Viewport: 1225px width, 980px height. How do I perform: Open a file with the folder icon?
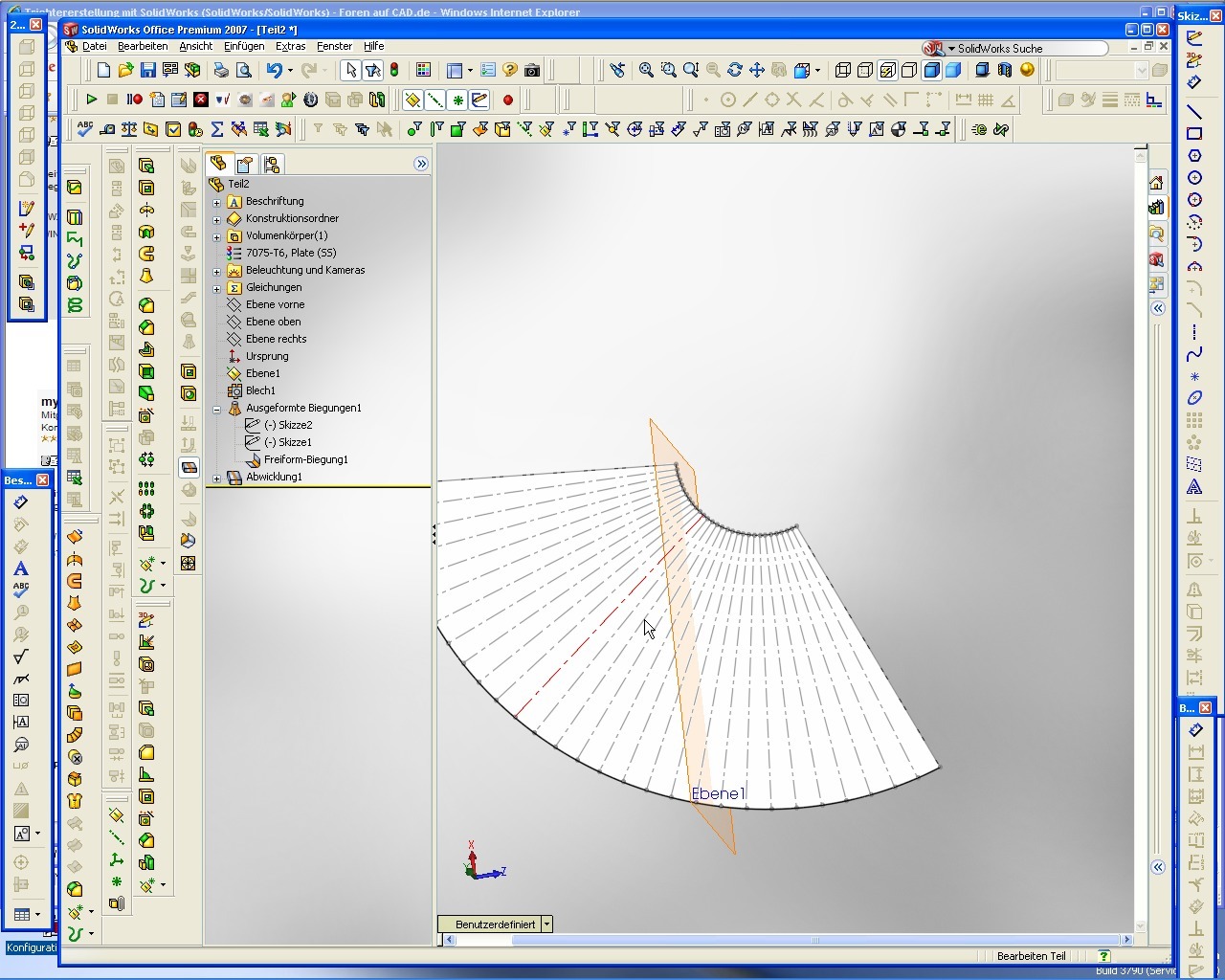pos(126,70)
